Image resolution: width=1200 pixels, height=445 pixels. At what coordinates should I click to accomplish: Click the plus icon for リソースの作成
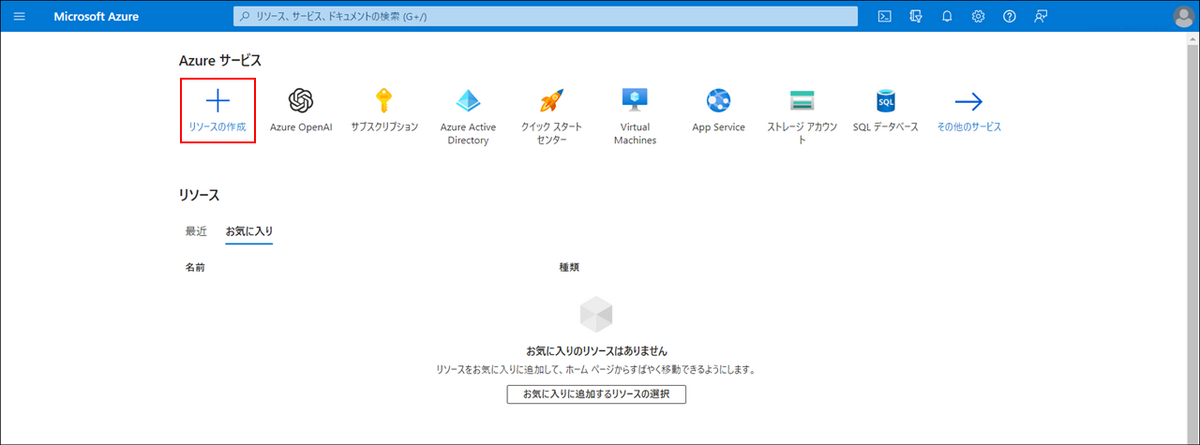pos(217,101)
